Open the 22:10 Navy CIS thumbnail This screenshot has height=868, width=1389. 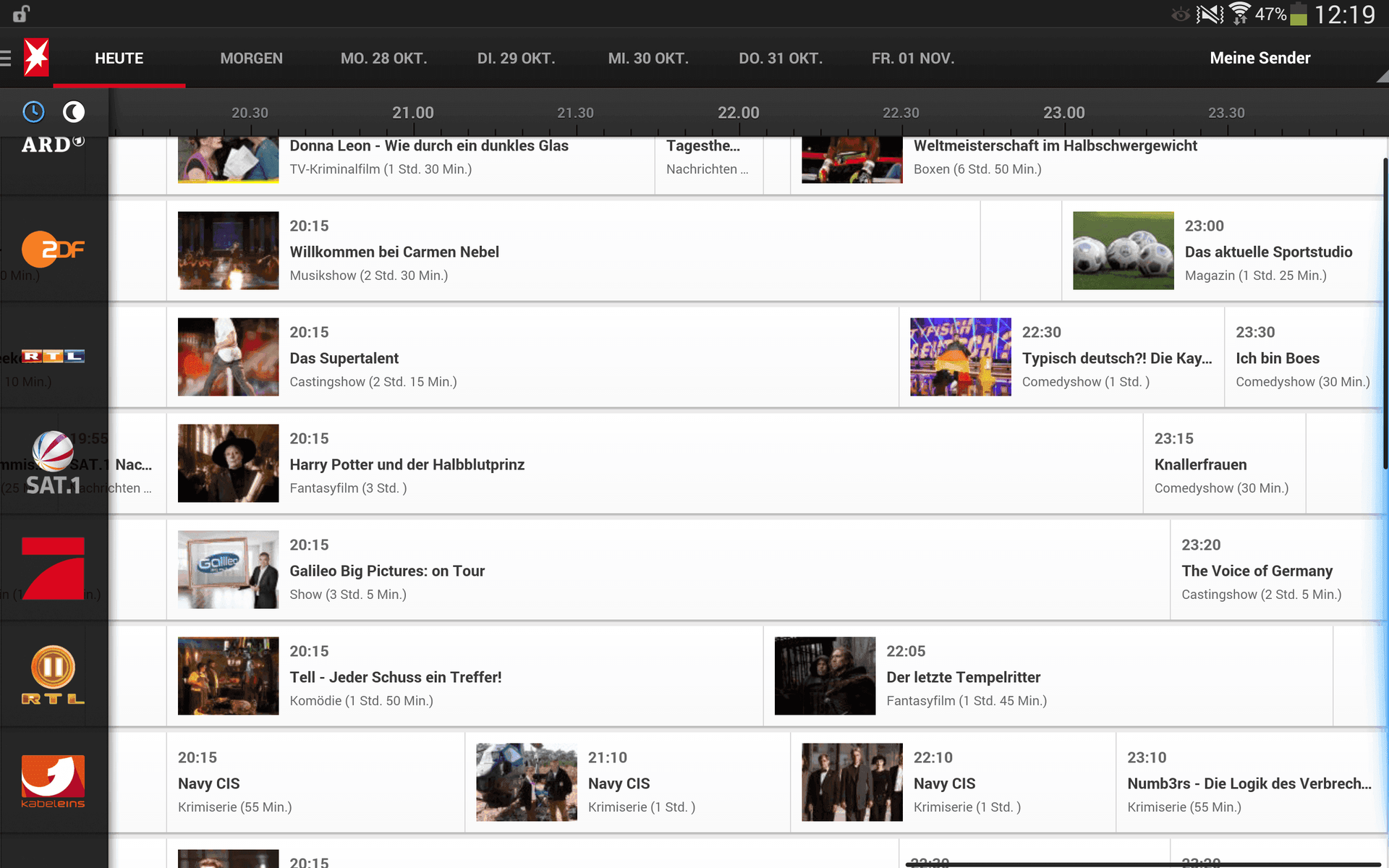click(852, 782)
